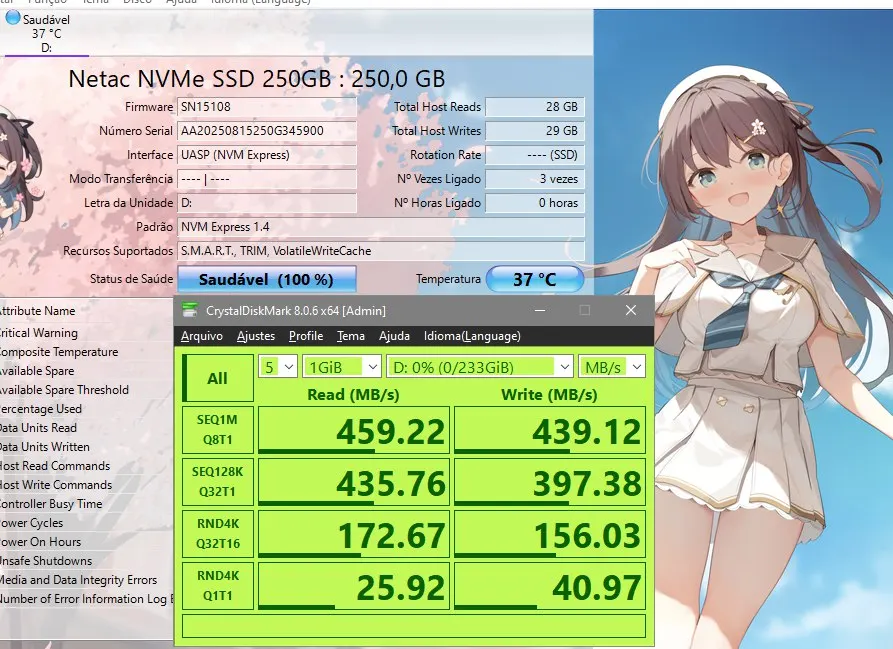Click the RND4K Q1T1 read result 25.92

coord(354,585)
